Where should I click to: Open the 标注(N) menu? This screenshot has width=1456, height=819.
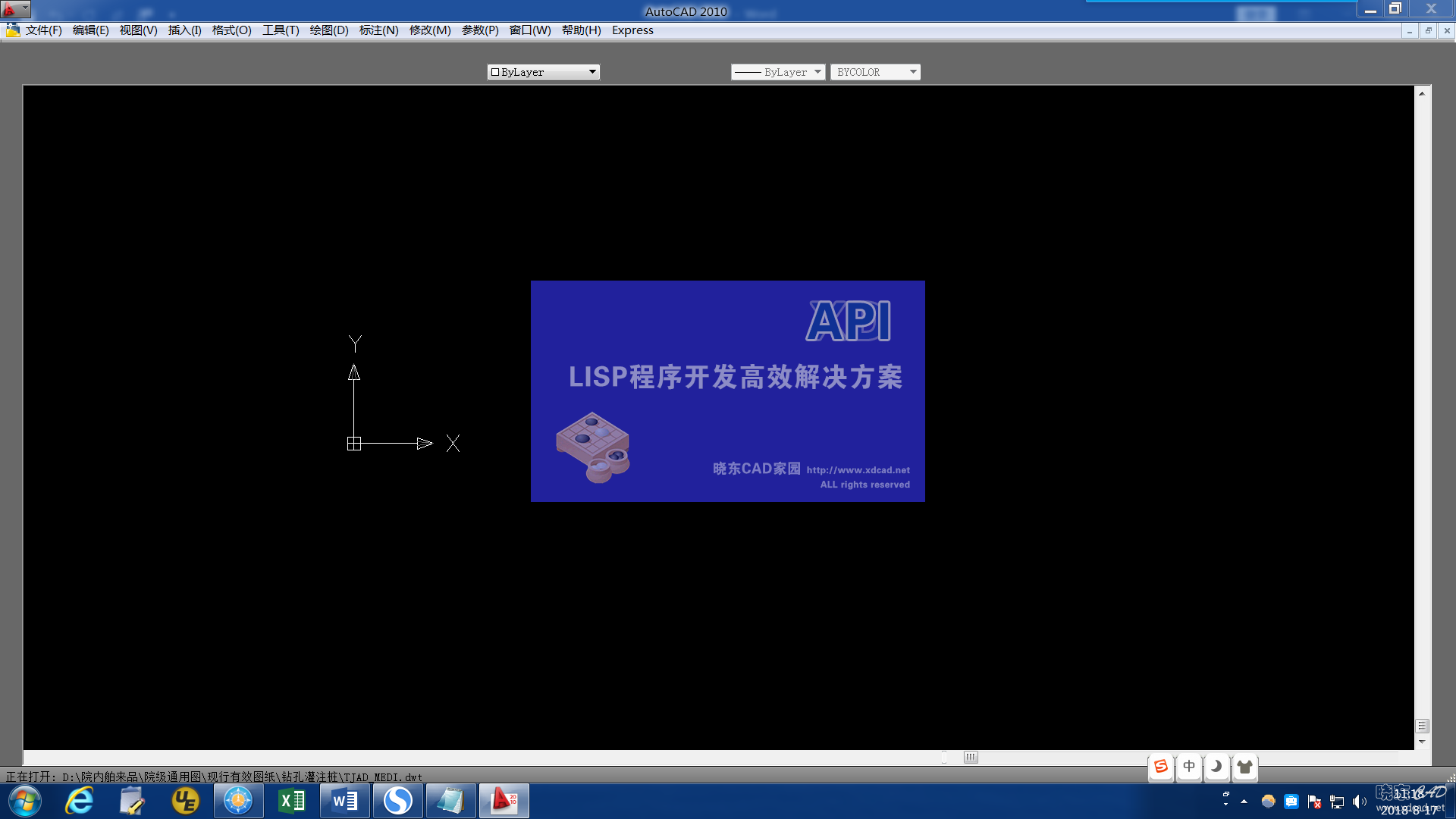click(x=378, y=30)
